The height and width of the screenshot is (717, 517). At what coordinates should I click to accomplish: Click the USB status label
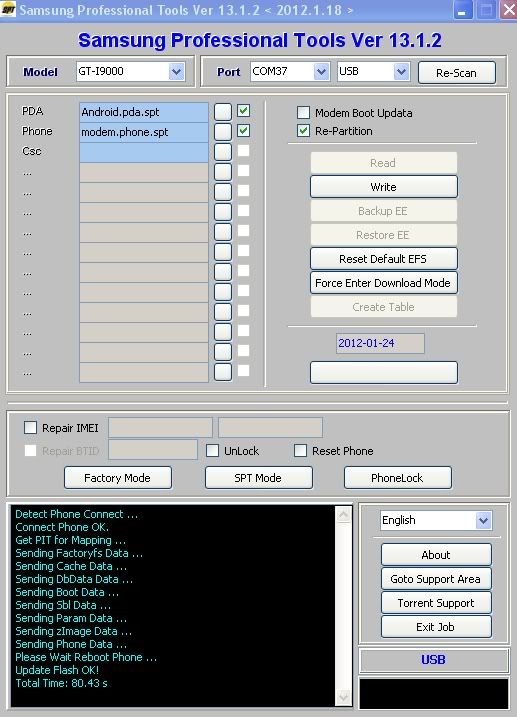click(433, 660)
